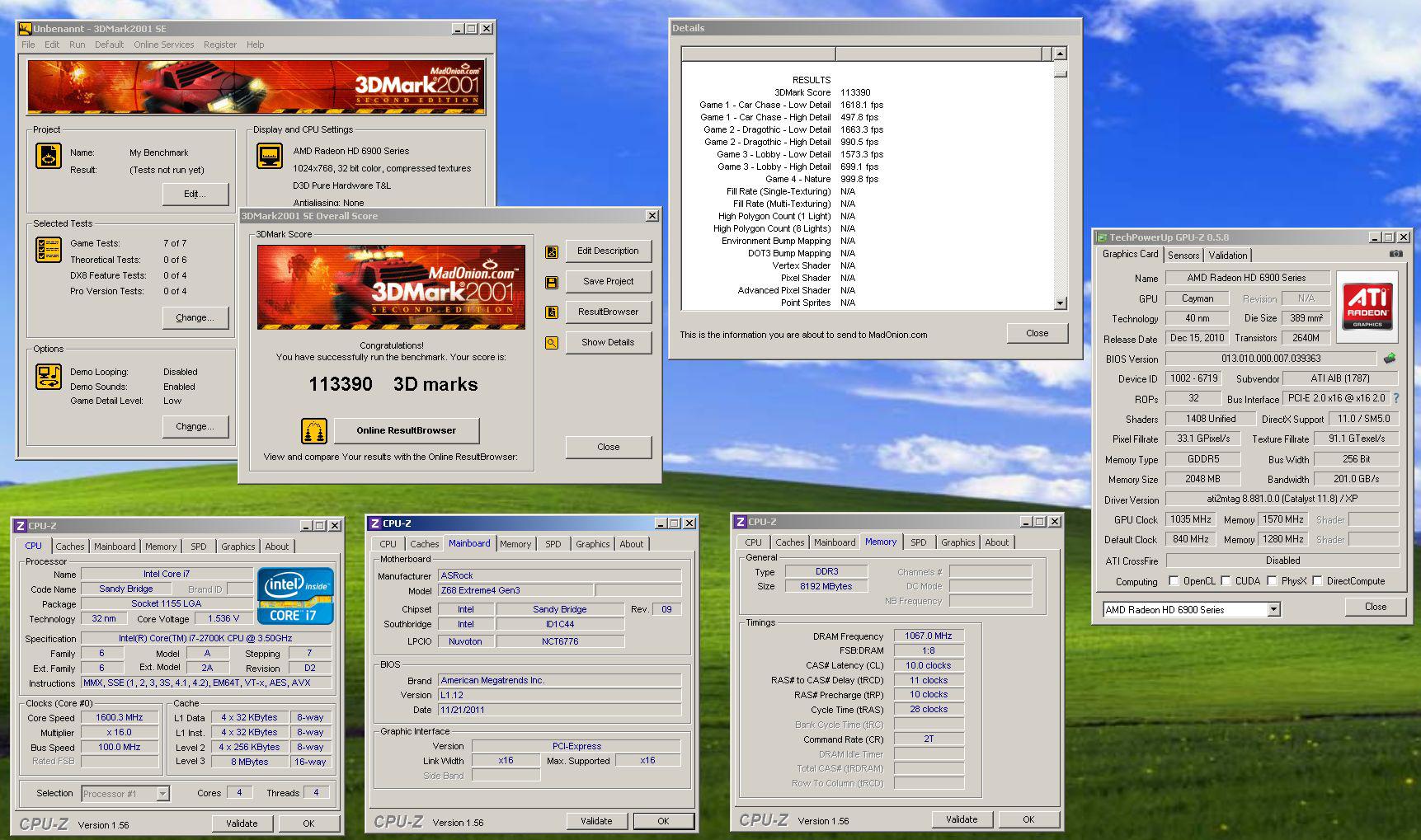
Task: Open the File menu in 3DMark2001
Action: pyautogui.click(x=28, y=45)
